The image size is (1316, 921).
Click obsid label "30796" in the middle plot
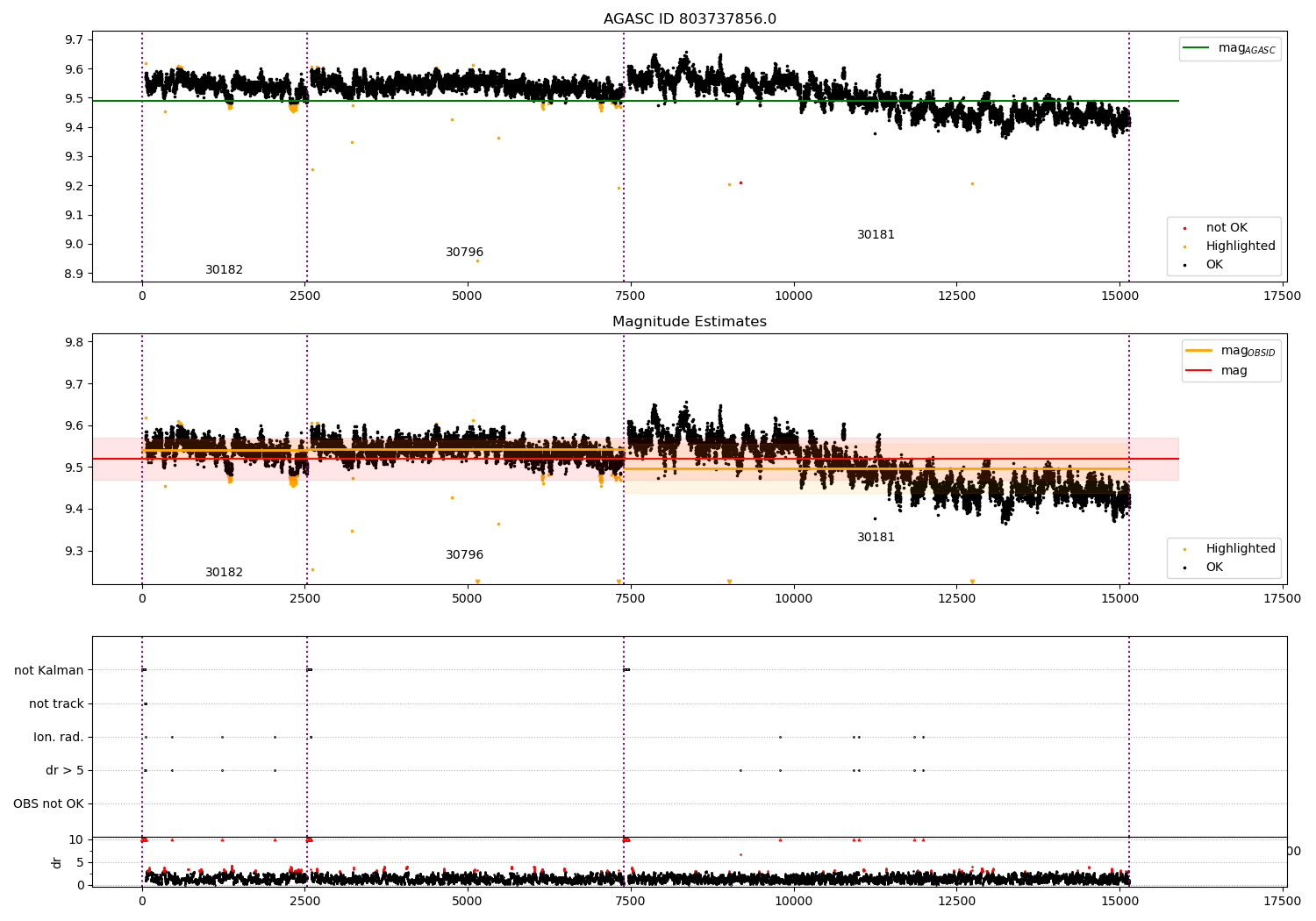click(465, 555)
